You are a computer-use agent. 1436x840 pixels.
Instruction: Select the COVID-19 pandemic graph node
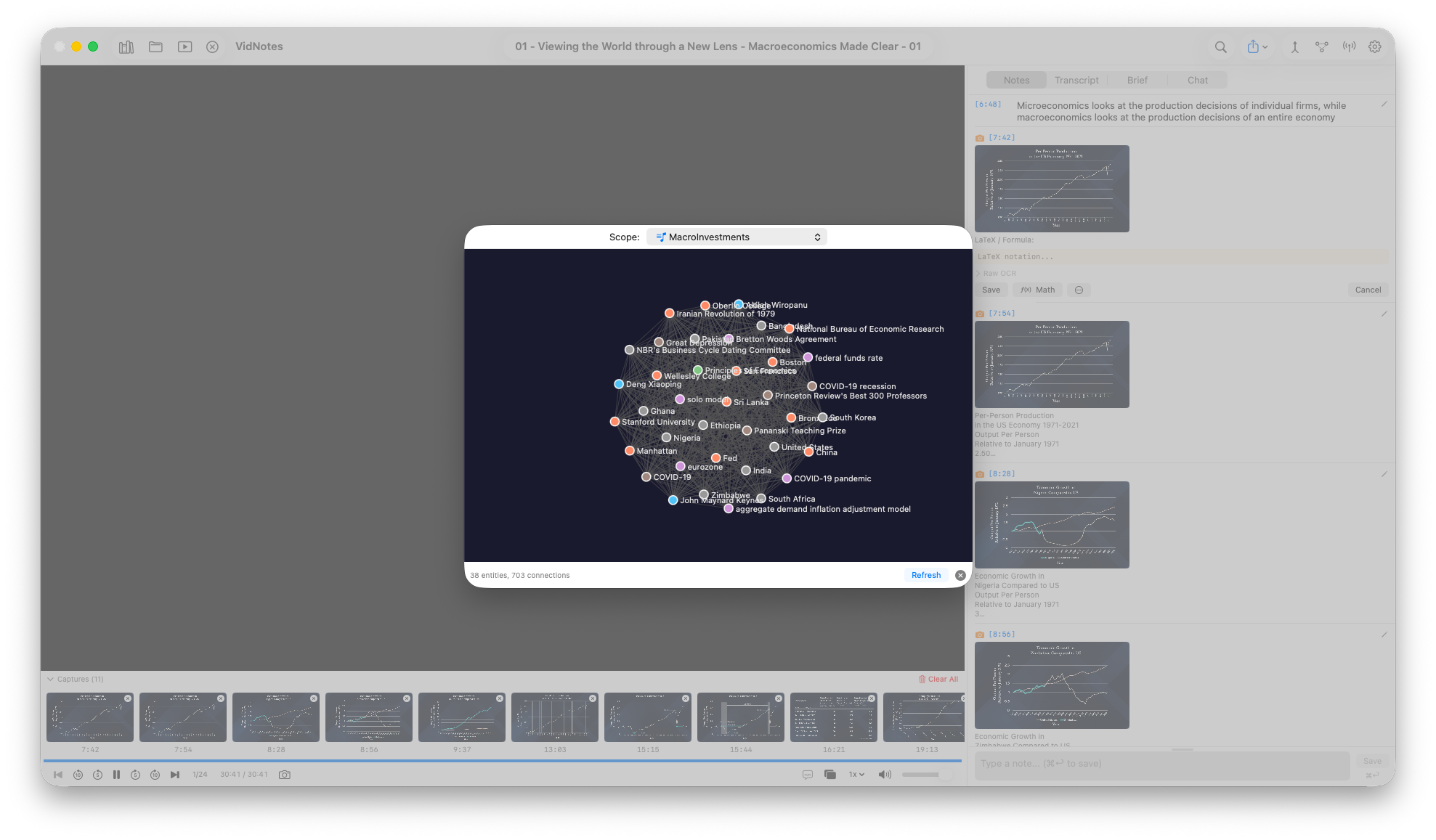pyautogui.click(x=786, y=478)
